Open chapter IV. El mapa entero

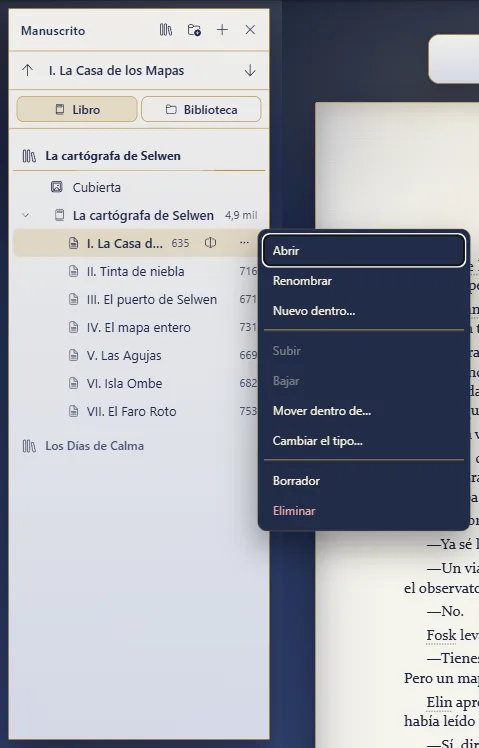click(138, 327)
